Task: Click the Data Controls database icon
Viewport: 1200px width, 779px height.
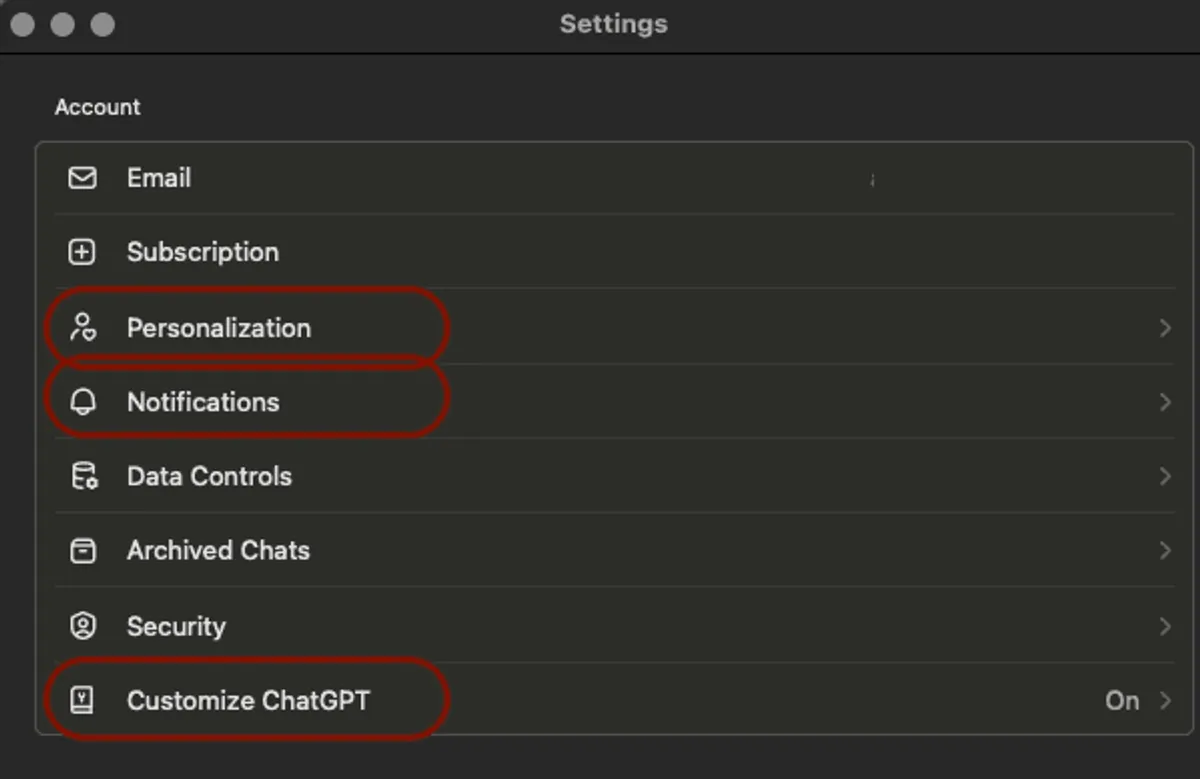Action: coord(83,476)
